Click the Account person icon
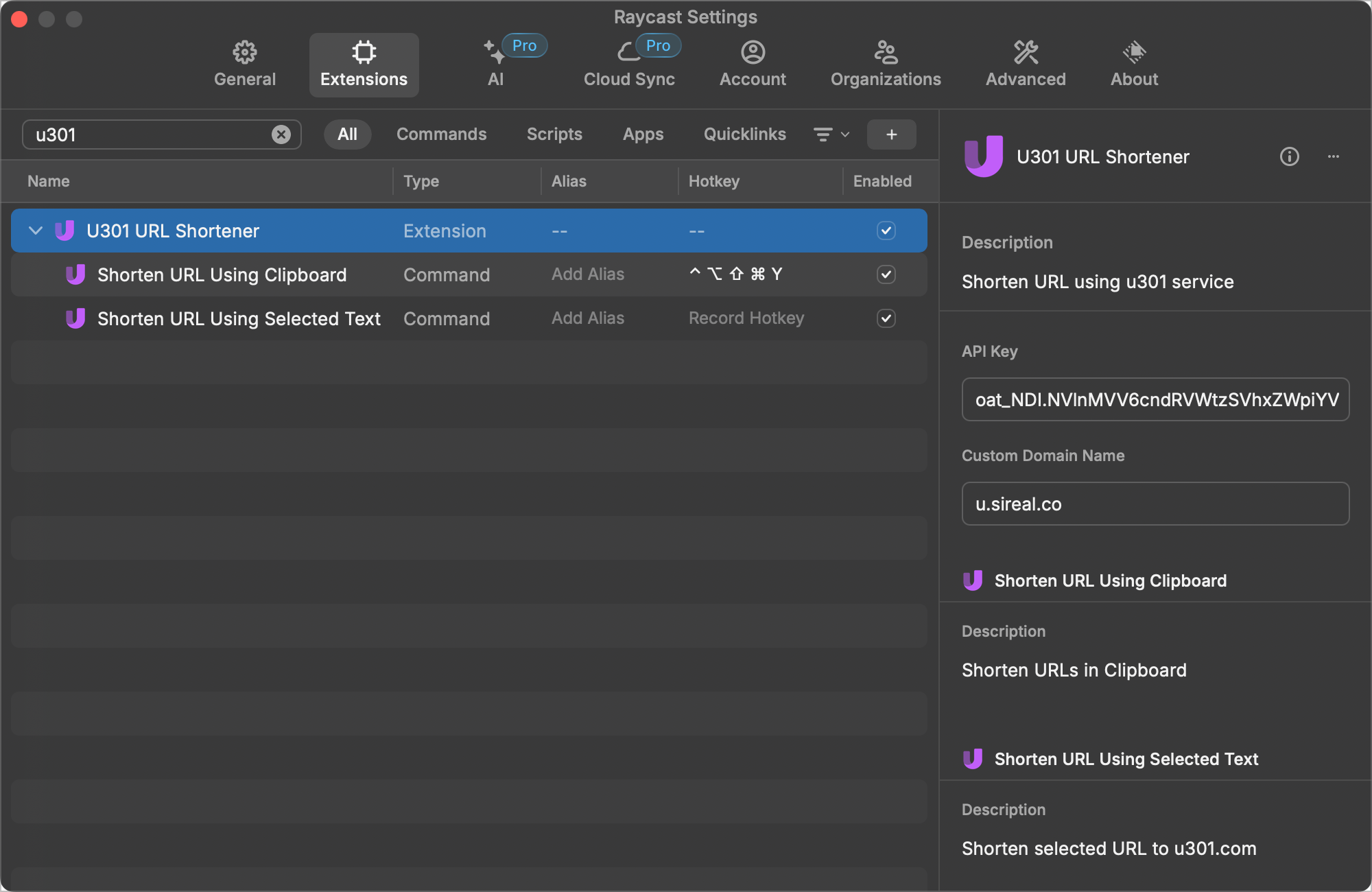Image resolution: width=1372 pixels, height=892 pixels. [x=753, y=51]
